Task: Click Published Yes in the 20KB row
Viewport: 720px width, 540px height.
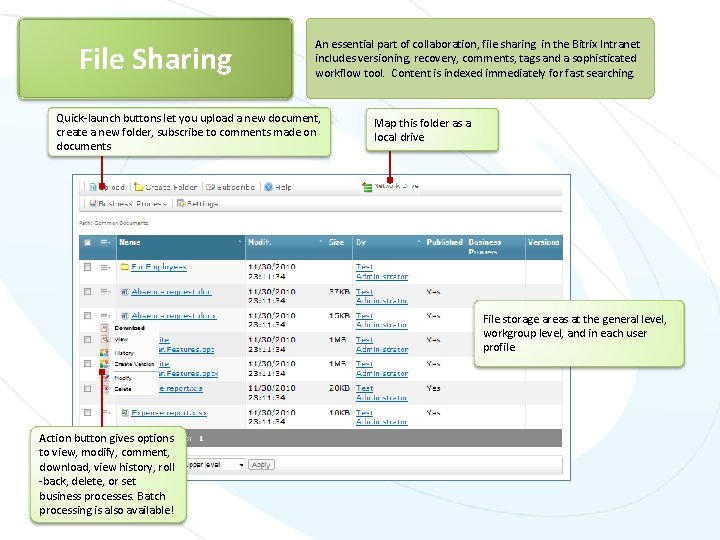Action: 433,388
